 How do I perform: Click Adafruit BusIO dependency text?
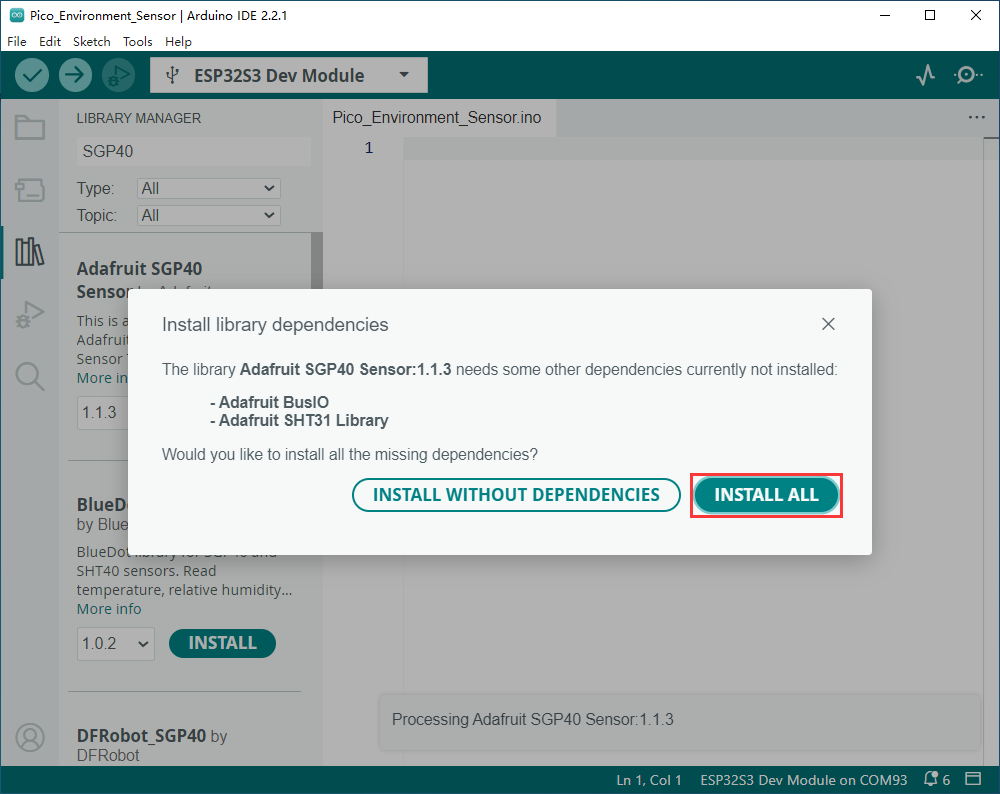[274, 402]
